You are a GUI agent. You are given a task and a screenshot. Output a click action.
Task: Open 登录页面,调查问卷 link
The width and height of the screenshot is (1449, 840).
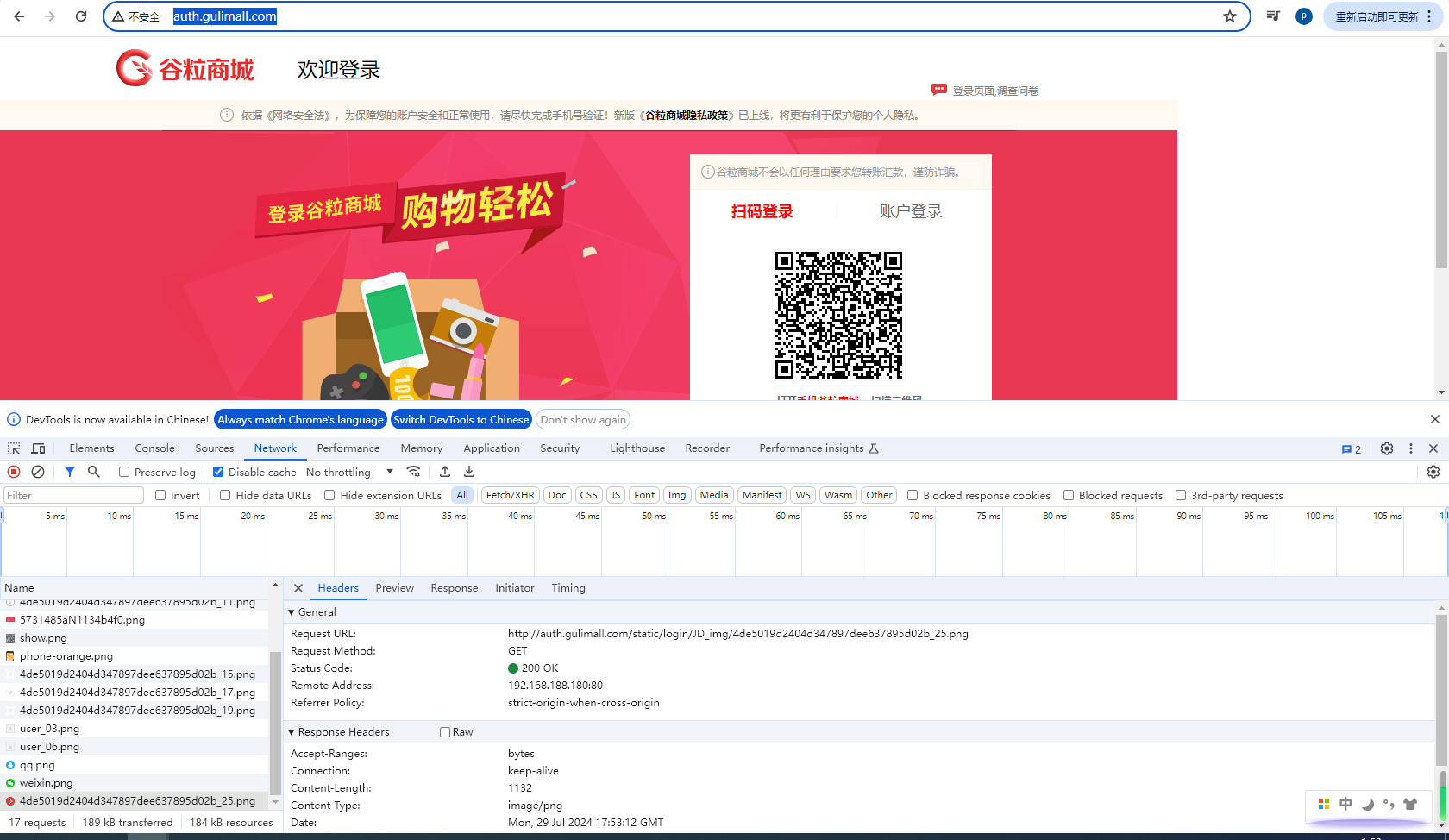(995, 91)
